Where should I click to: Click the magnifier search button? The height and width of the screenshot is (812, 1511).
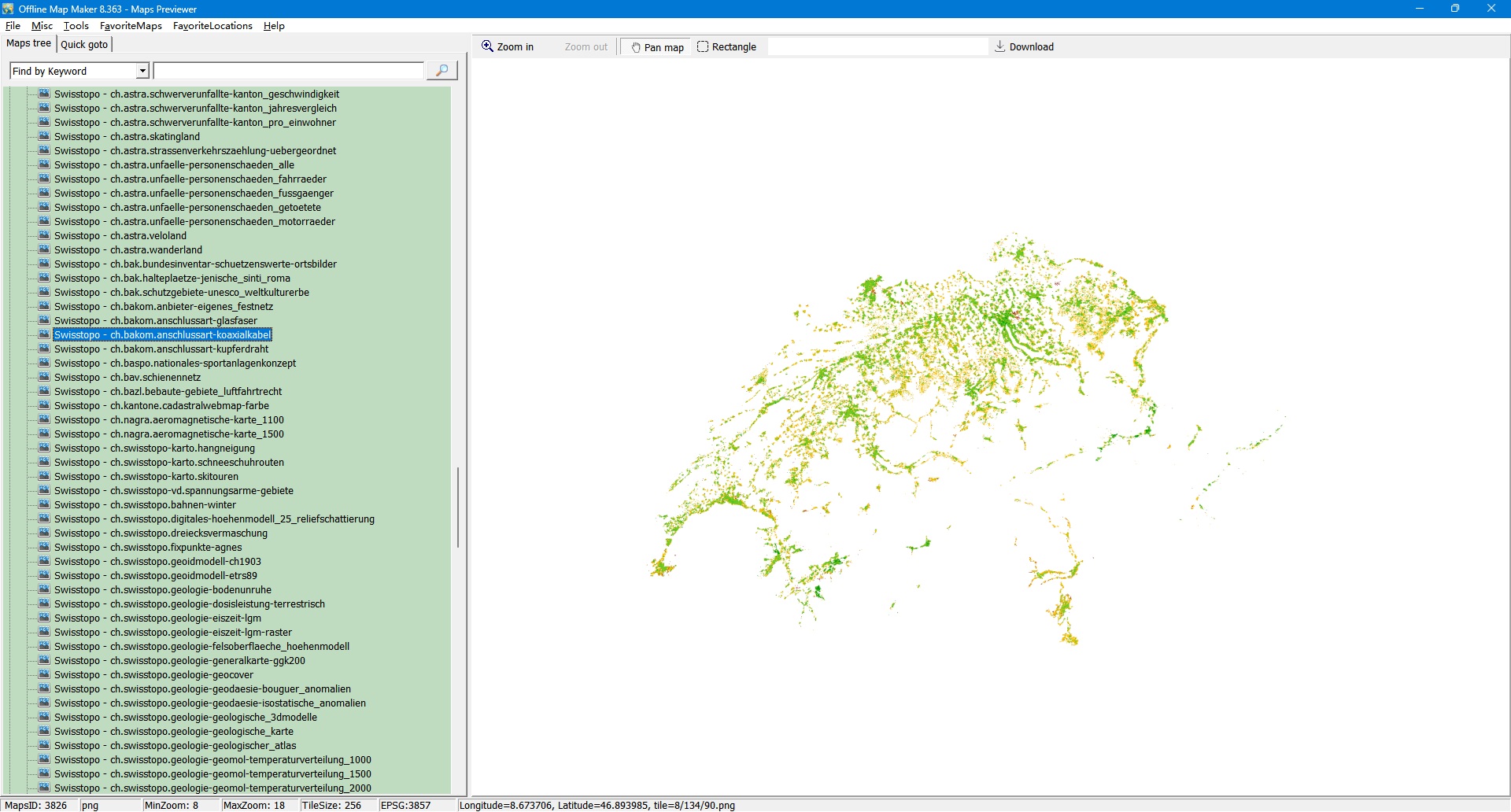[x=441, y=71]
